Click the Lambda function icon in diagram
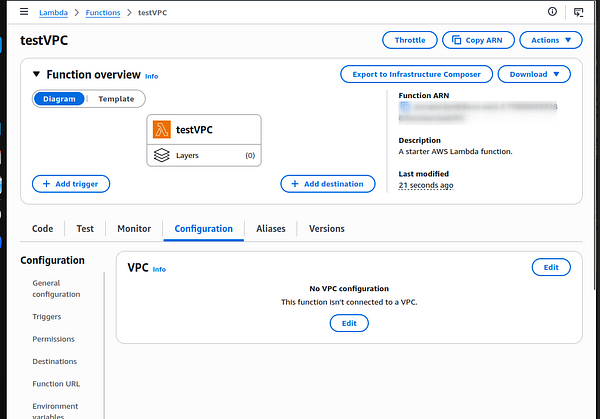The height and width of the screenshot is (419, 600). click(161, 129)
